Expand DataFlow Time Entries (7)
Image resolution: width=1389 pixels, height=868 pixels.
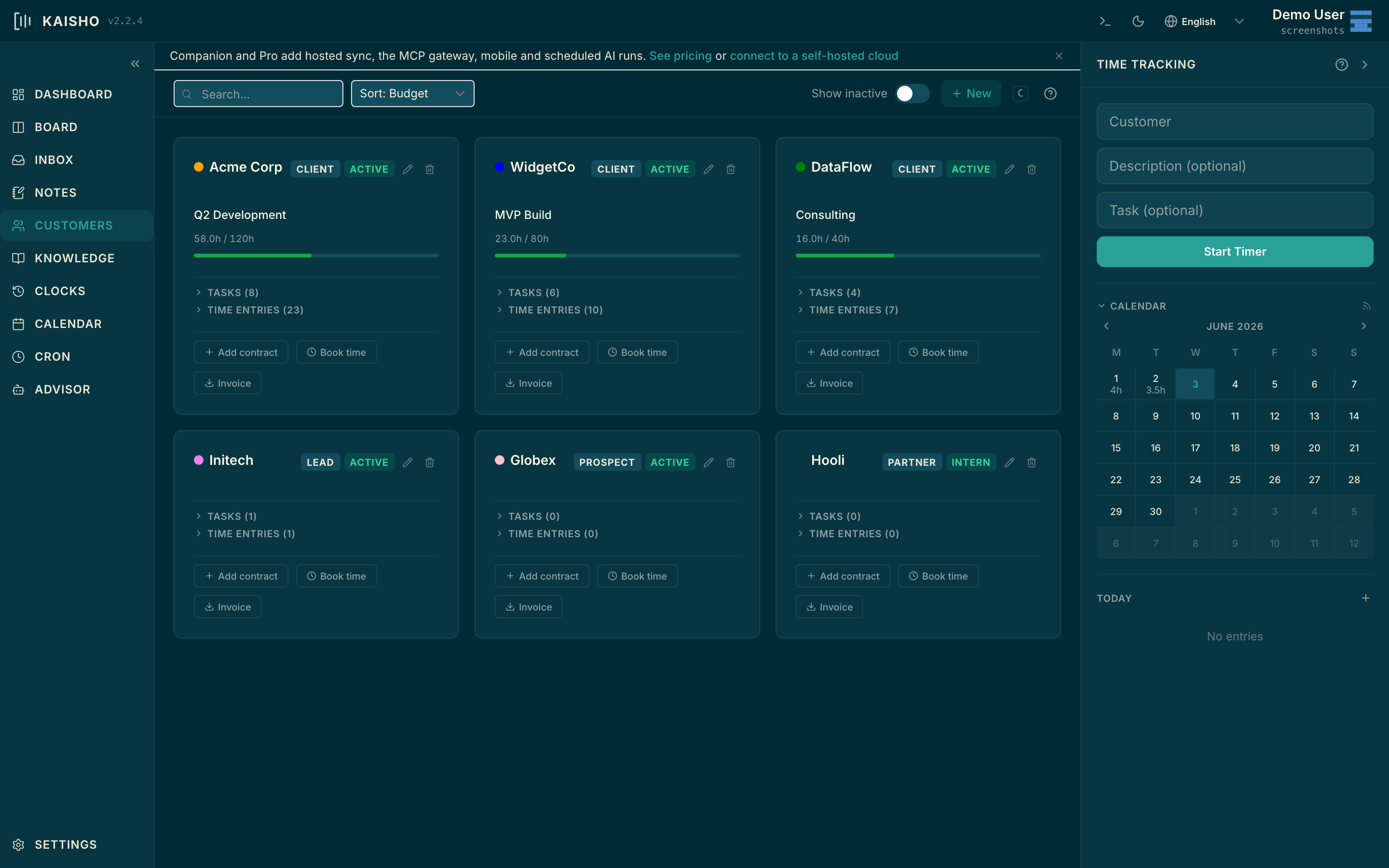click(x=848, y=310)
